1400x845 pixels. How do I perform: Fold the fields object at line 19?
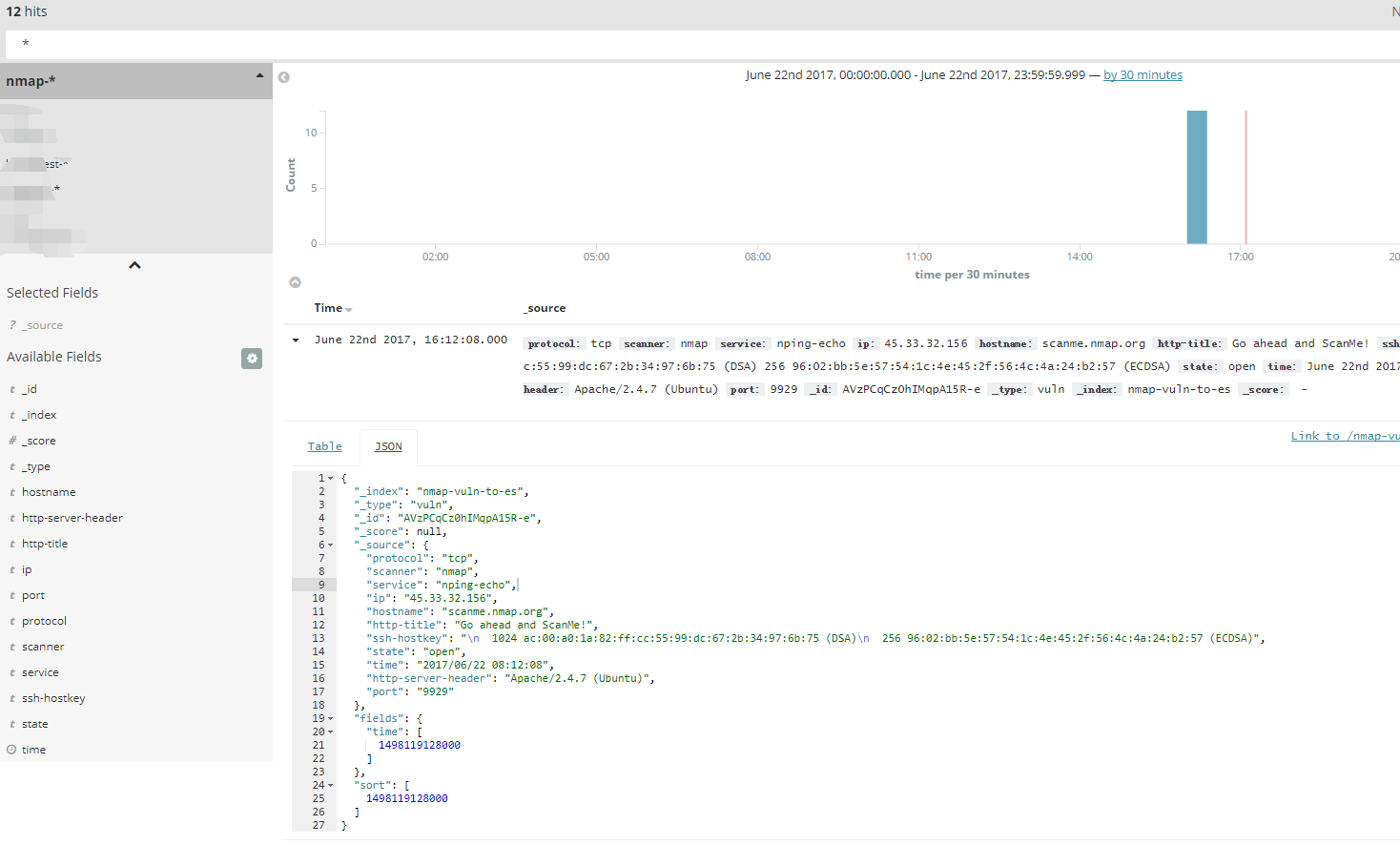331,718
